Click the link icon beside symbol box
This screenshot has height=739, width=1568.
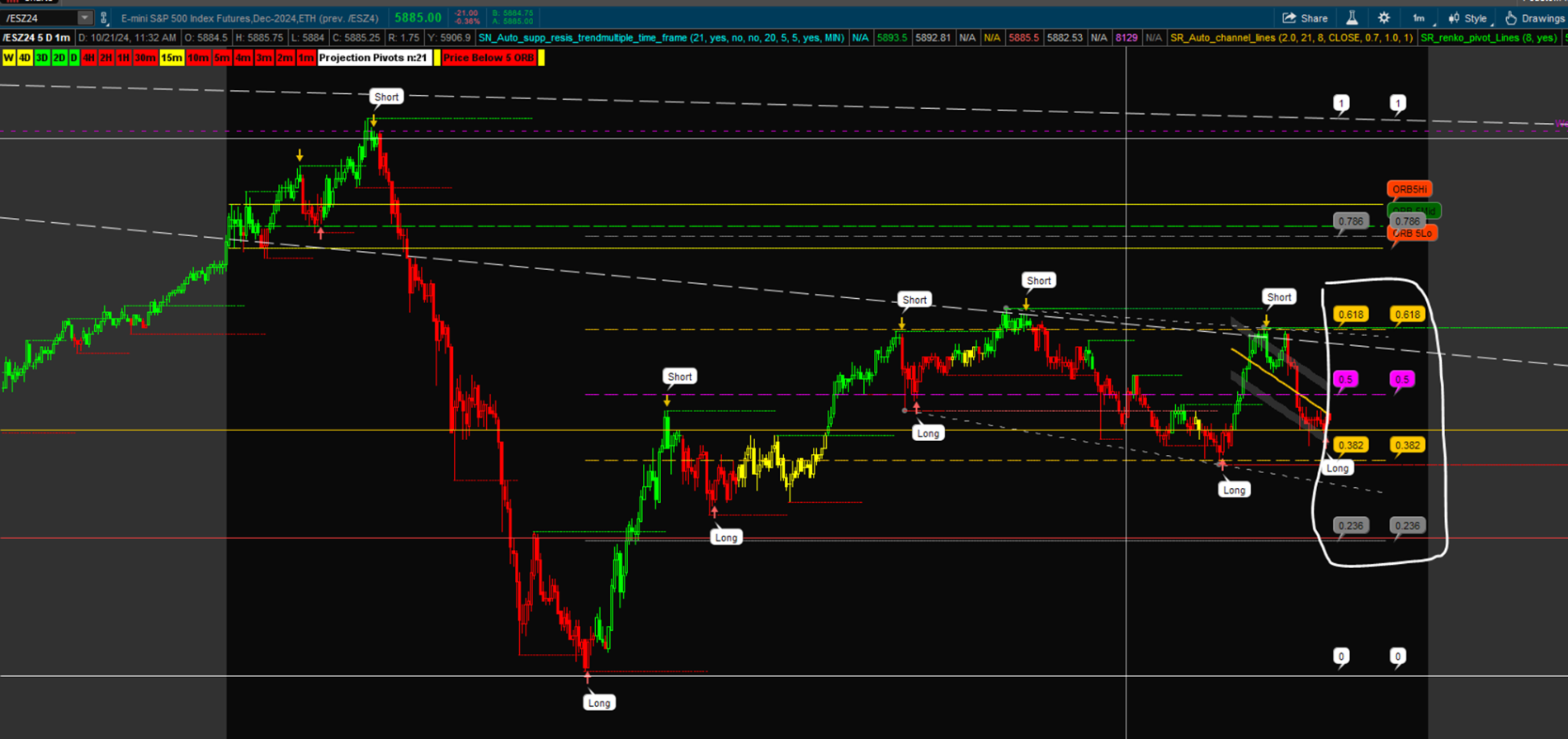[103, 18]
